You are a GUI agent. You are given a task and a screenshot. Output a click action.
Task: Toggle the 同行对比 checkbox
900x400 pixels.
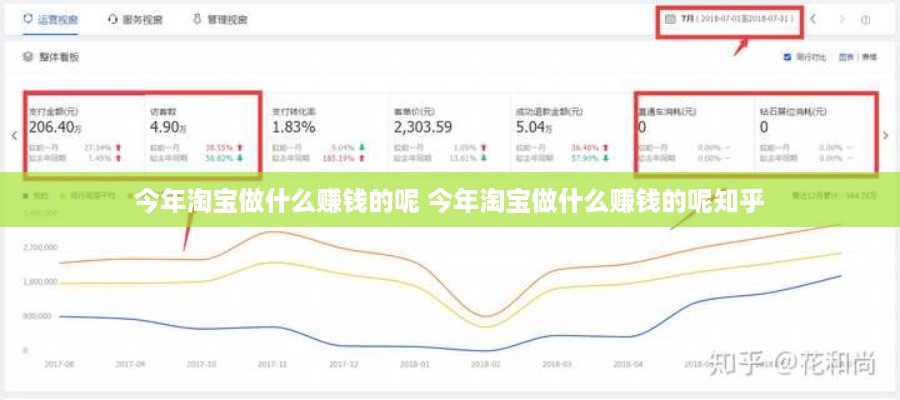pos(788,57)
